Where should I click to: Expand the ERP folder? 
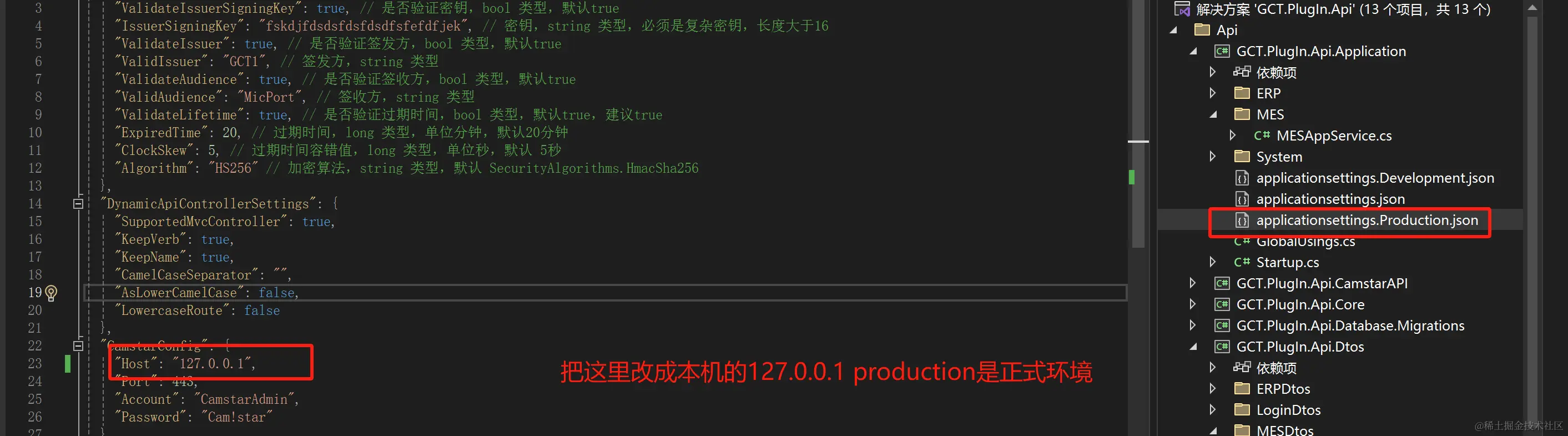(1213, 93)
